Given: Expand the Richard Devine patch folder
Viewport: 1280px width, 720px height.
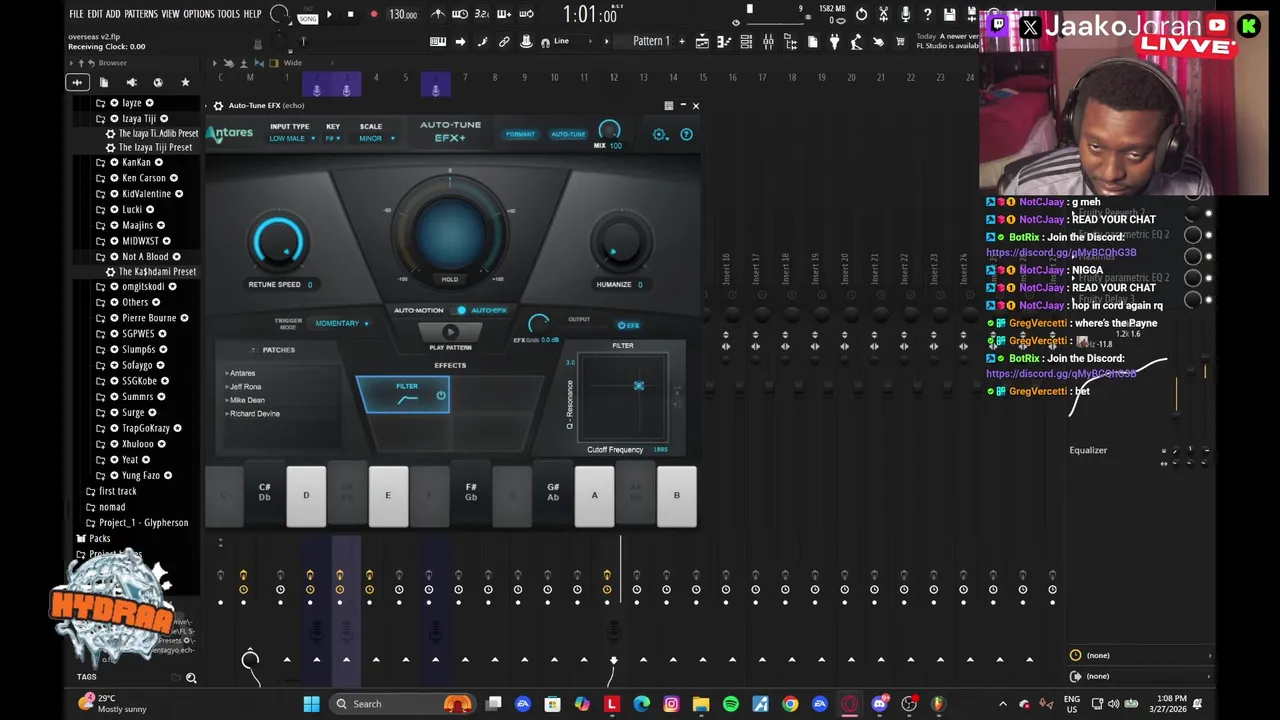Looking at the screenshot, I should [x=254, y=413].
